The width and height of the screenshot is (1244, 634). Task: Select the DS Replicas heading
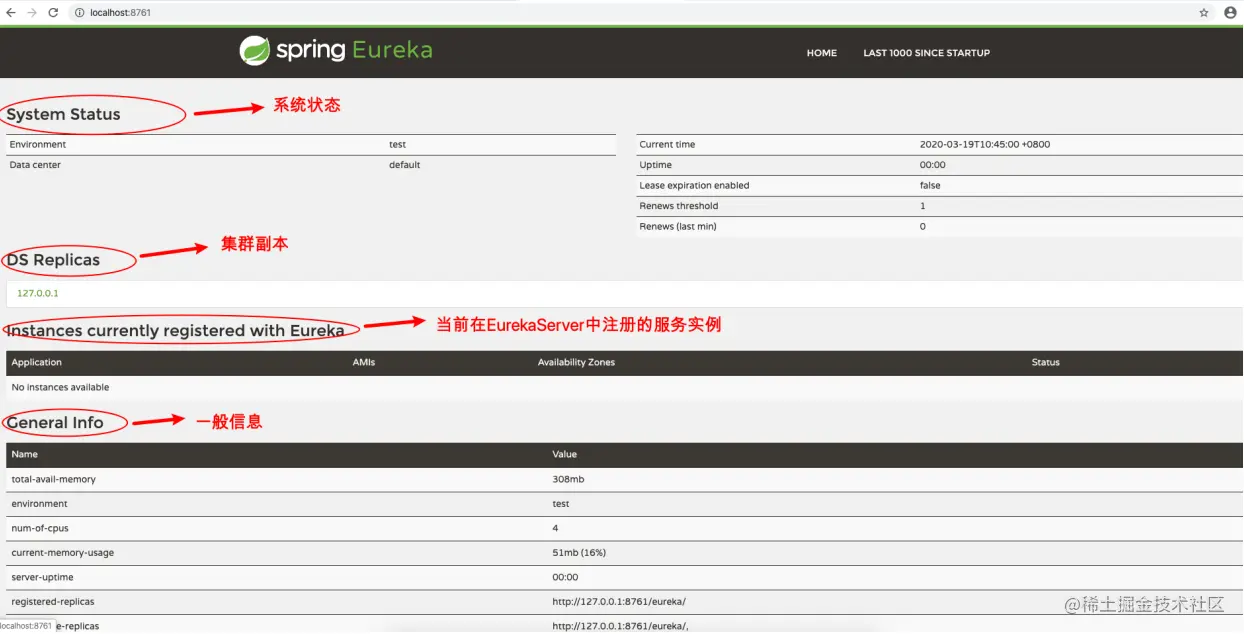(53, 260)
